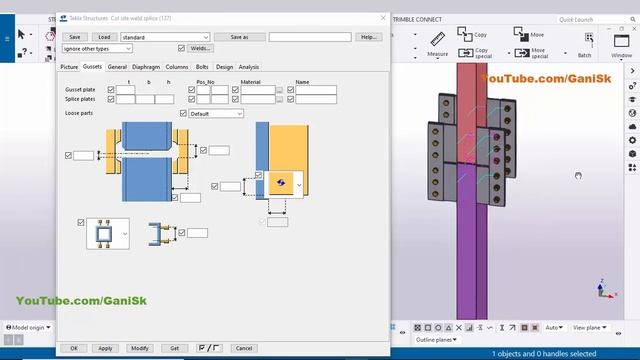Toggle the square snap switch
Image resolution: width=640 pixels, height=360 pixels.
428,328
